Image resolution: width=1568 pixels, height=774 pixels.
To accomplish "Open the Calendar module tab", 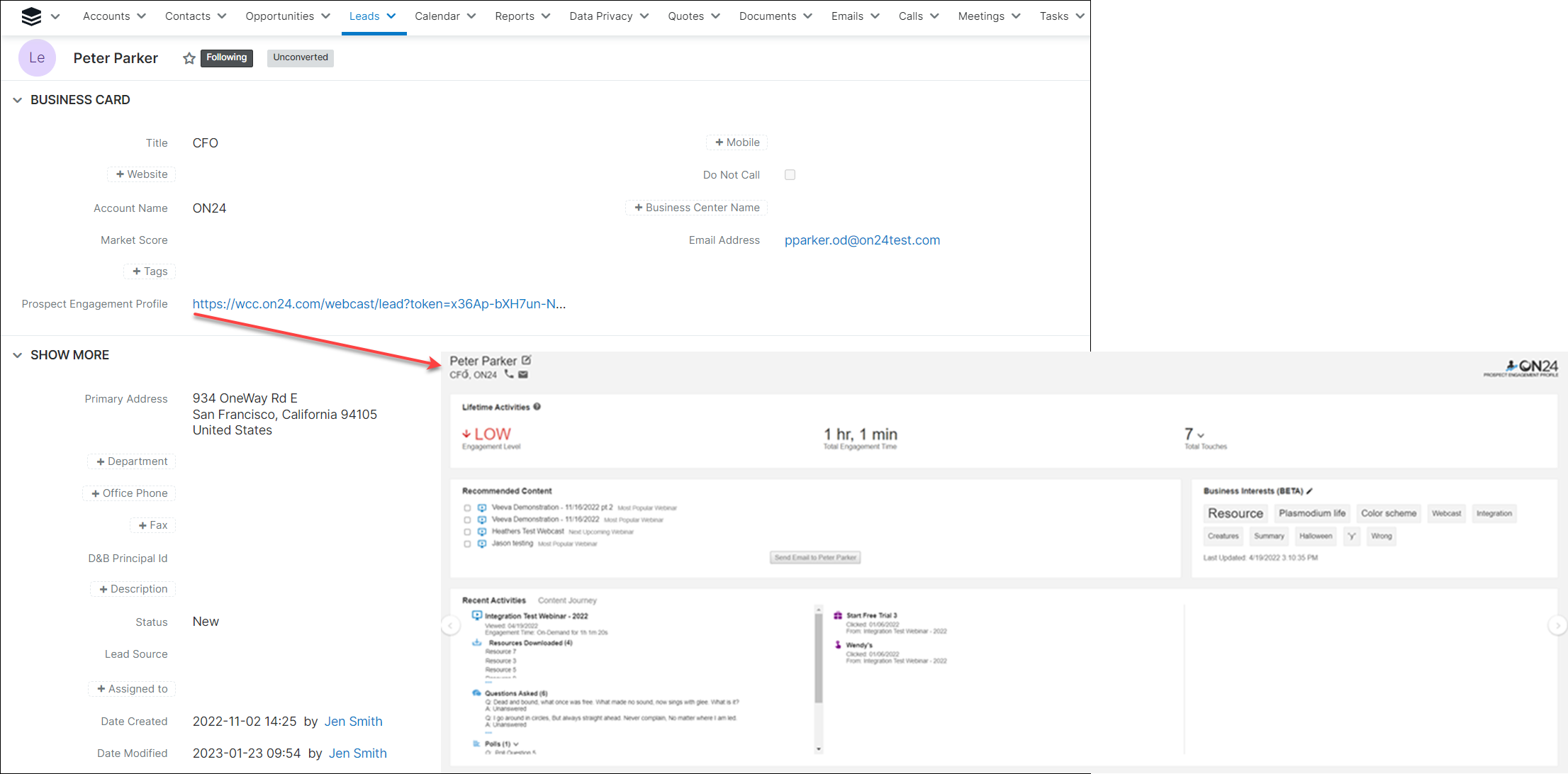I will [437, 16].
